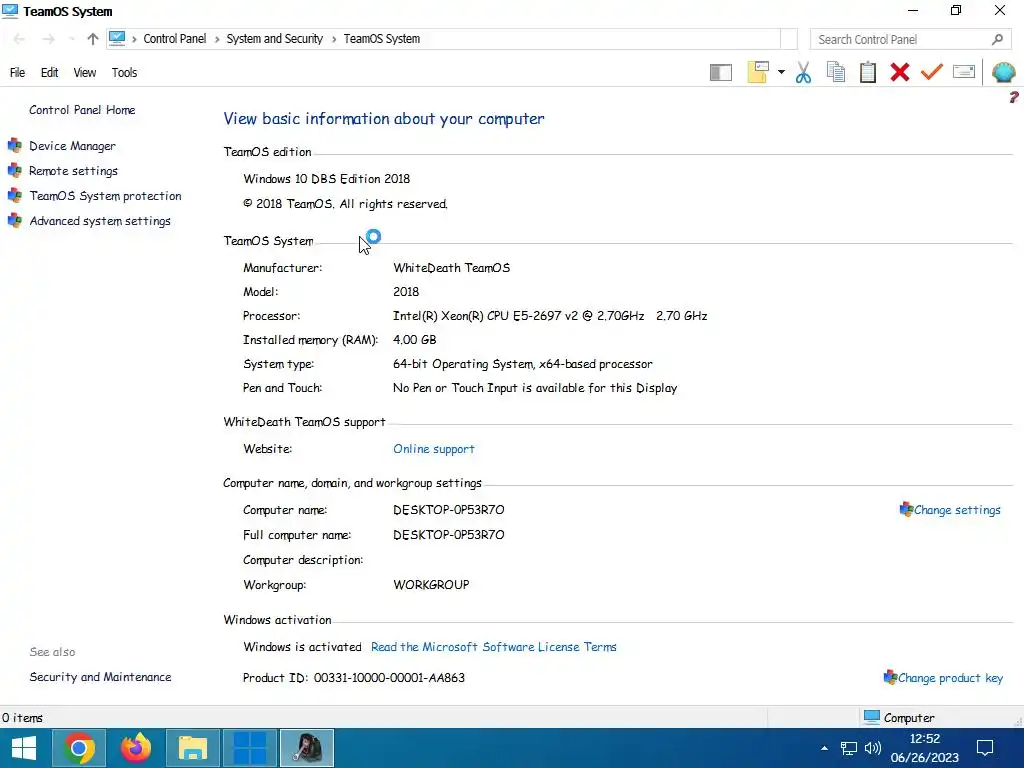Open the Online support link
Image resolution: width=1024 pixels, height=768 pixels.
coord(434,449)
